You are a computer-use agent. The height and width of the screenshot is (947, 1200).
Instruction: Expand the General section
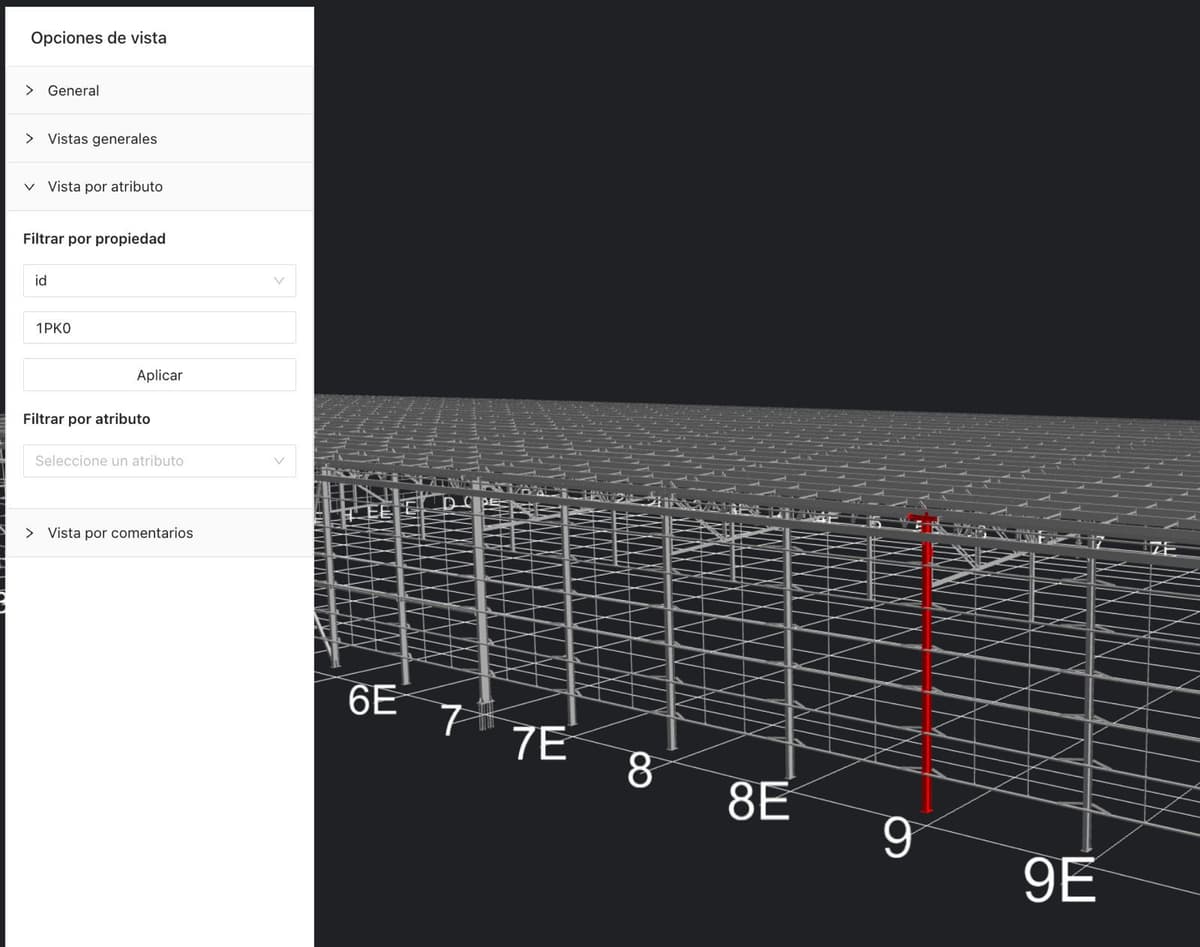tap(159, 91)
